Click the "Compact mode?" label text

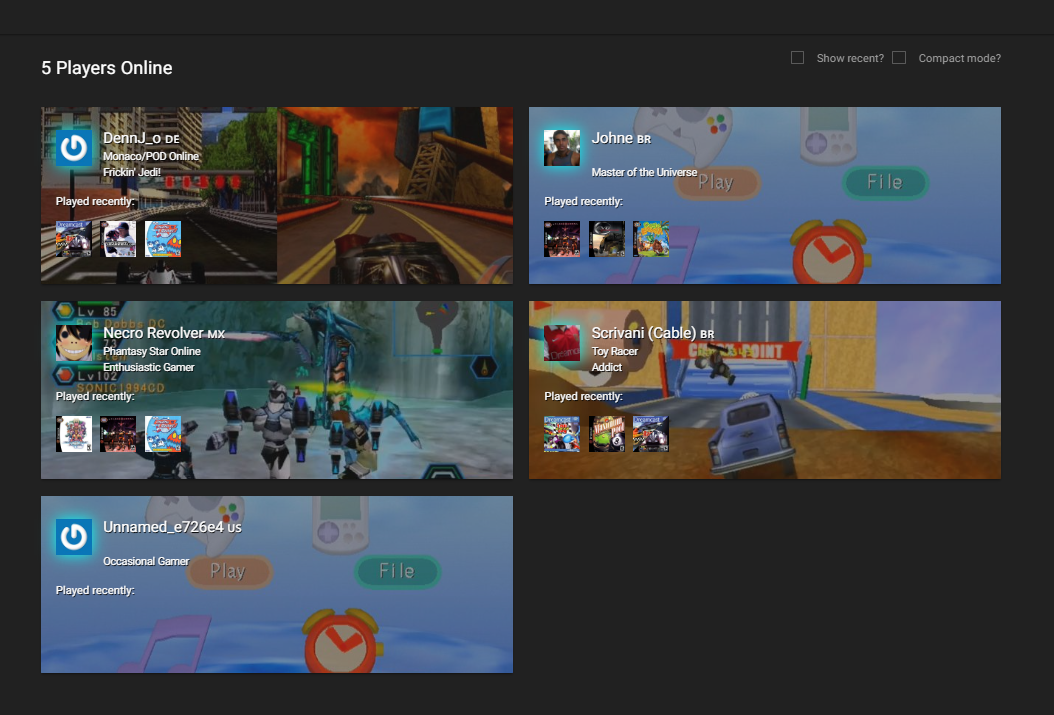(x=960, y=58)
